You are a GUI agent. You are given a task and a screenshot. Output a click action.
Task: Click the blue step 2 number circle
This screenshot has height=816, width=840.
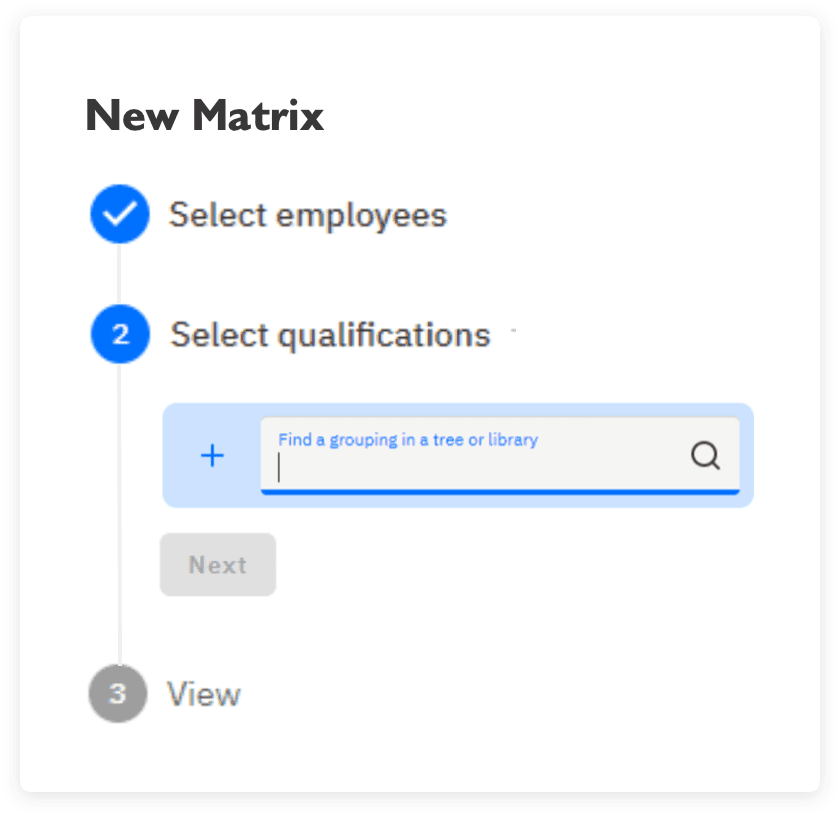(120, 334)
